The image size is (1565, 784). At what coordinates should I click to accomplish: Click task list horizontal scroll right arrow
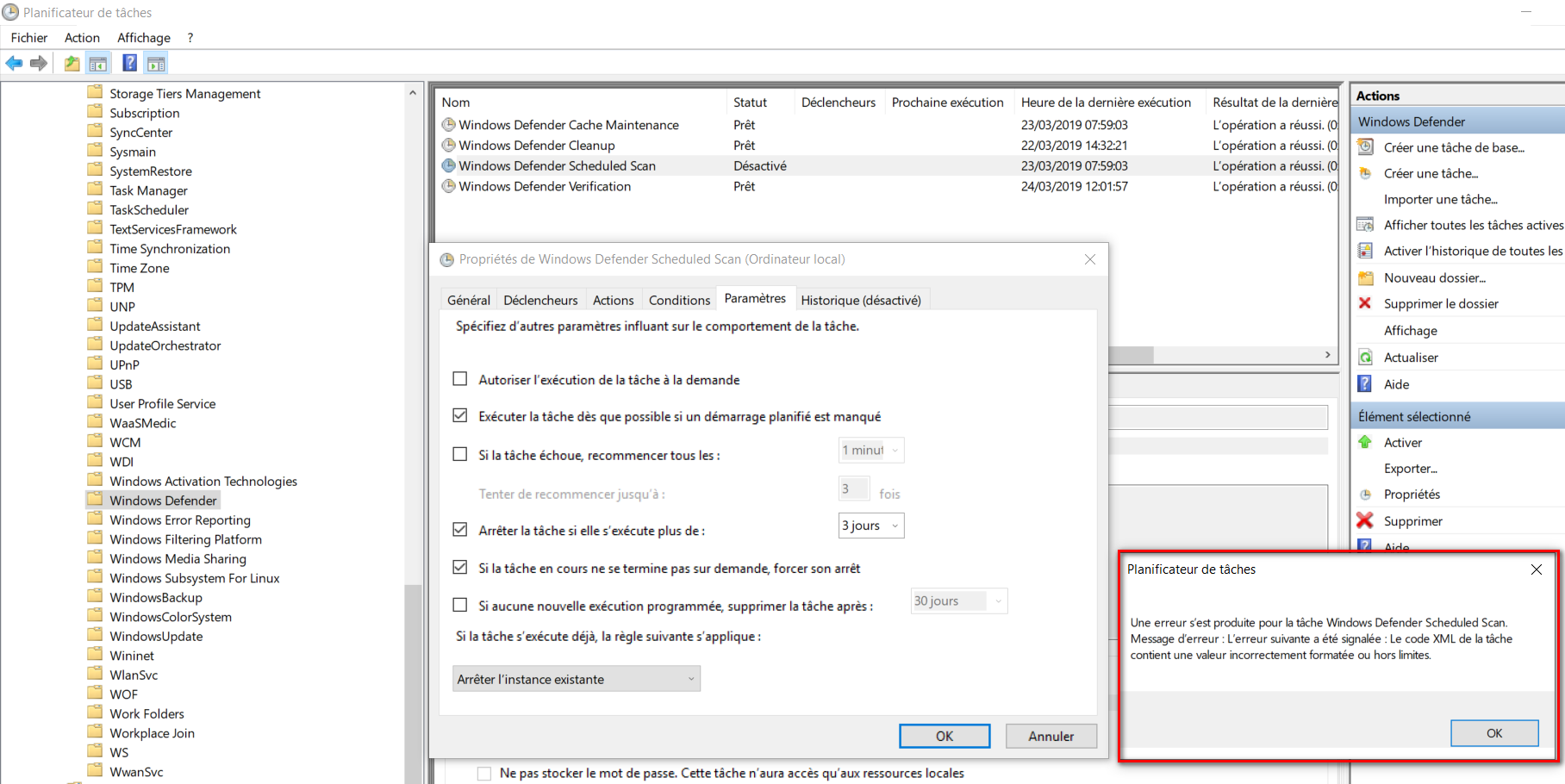(x=1328, y=355)
